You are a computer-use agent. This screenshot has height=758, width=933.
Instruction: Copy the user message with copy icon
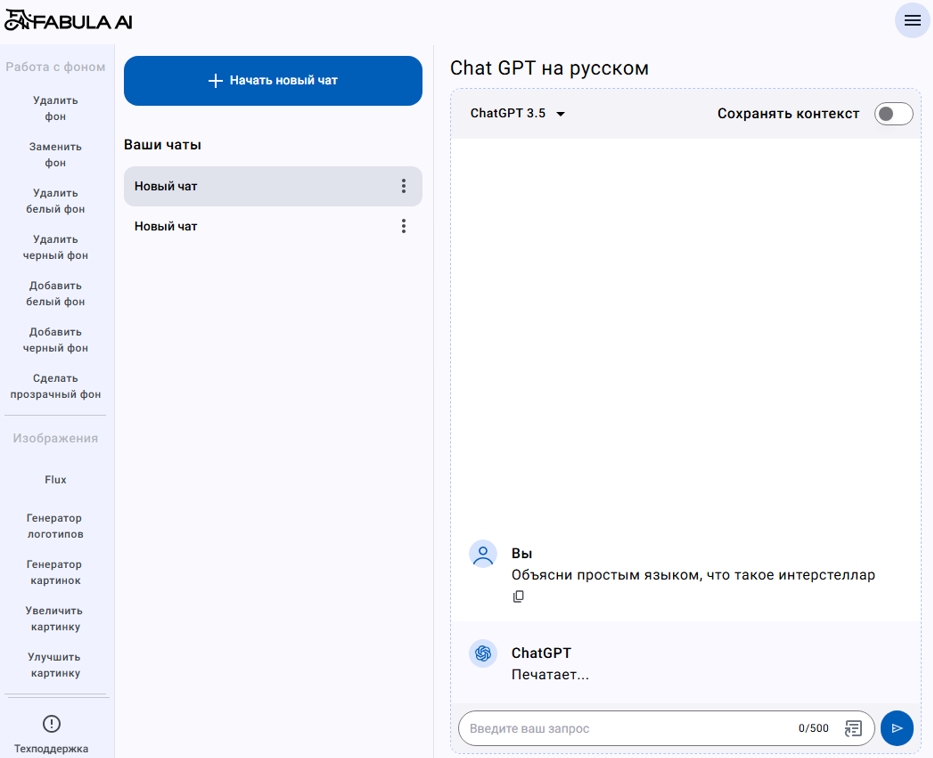518,596
